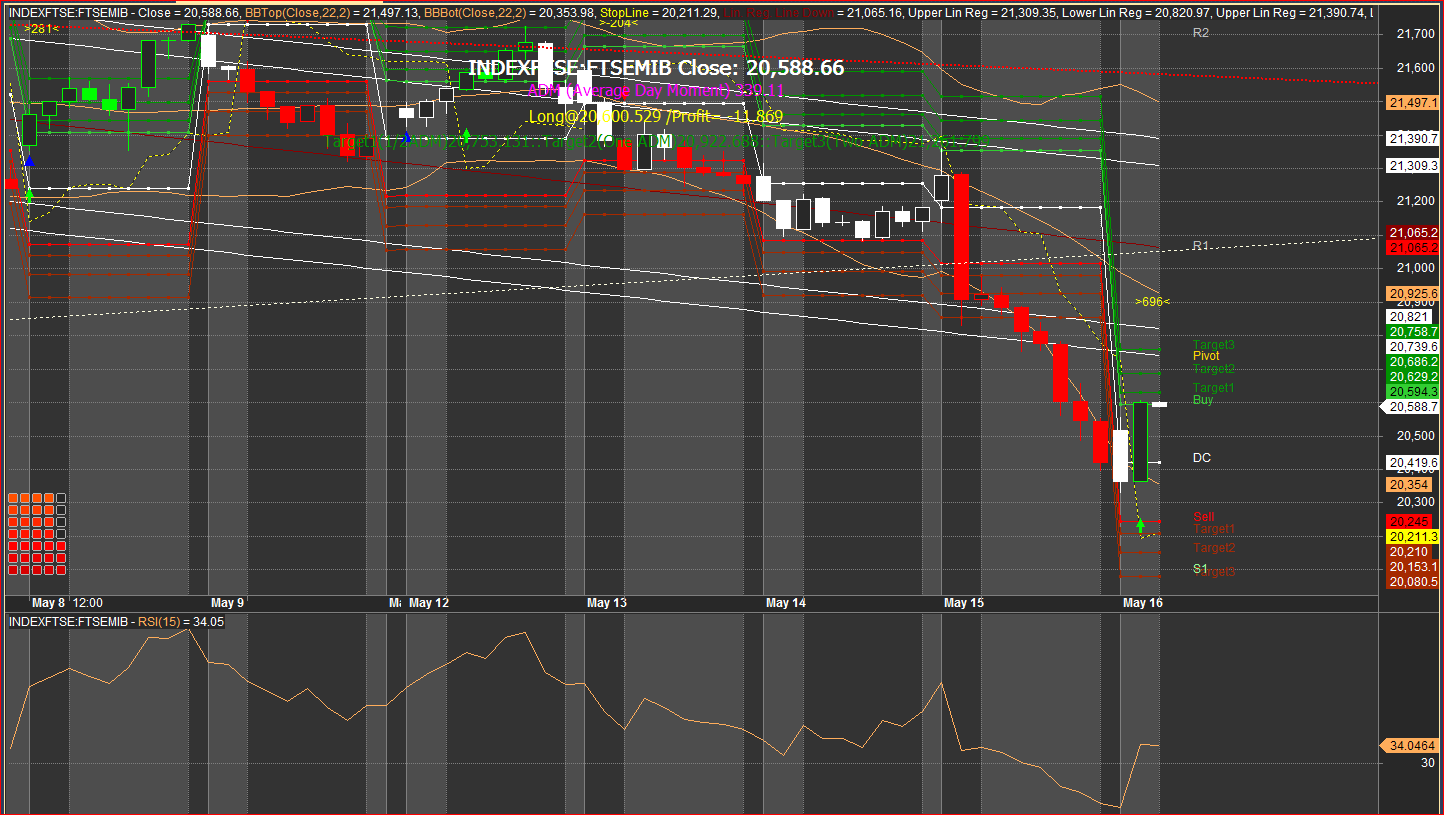Click the 'BBTop(Close,22,2)' value in header
1444x815 pixels.
[331, 12]
